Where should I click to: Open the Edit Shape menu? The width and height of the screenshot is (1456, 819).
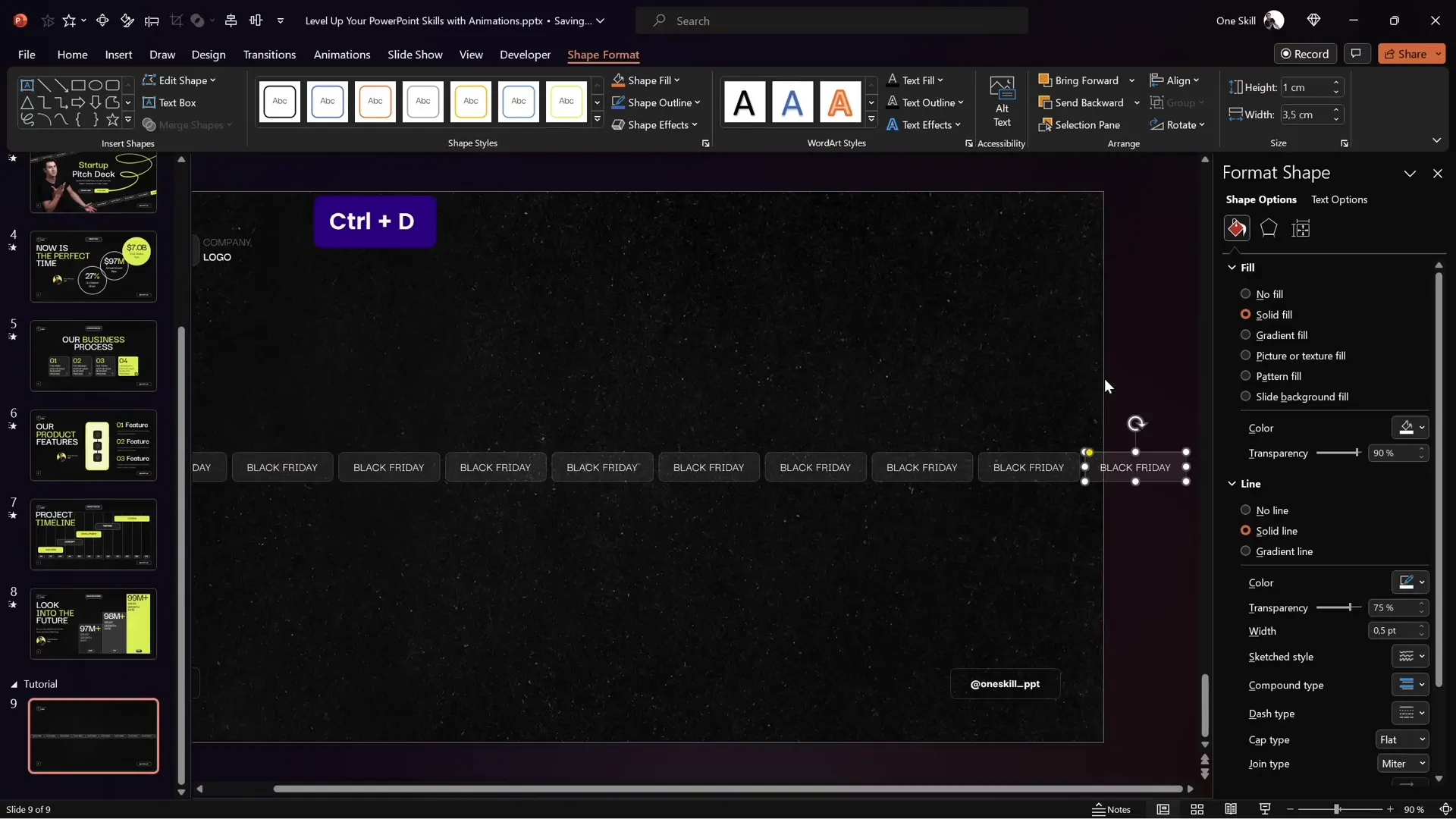[179, 80]
